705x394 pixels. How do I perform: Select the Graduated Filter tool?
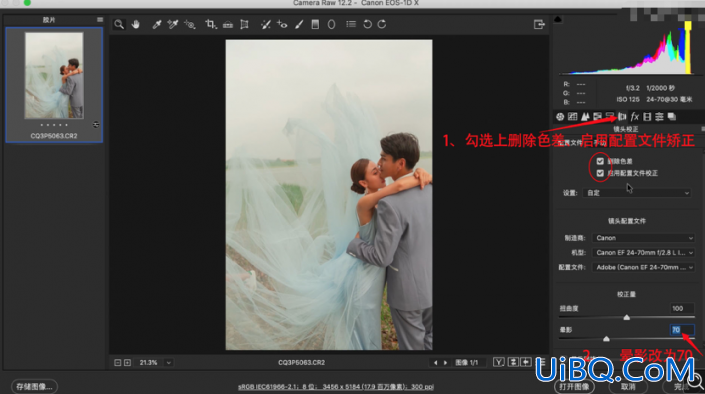pyautogui.click(x=315, y=24)
